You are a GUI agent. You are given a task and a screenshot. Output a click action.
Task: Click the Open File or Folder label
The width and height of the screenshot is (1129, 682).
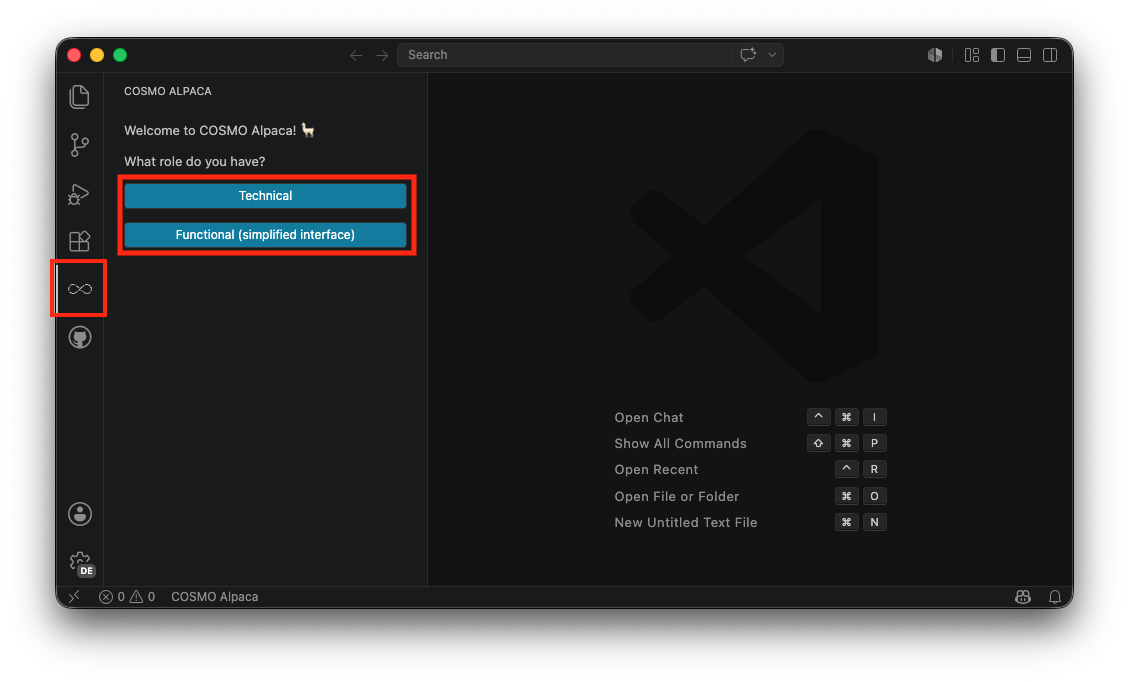tap(677, 496)
